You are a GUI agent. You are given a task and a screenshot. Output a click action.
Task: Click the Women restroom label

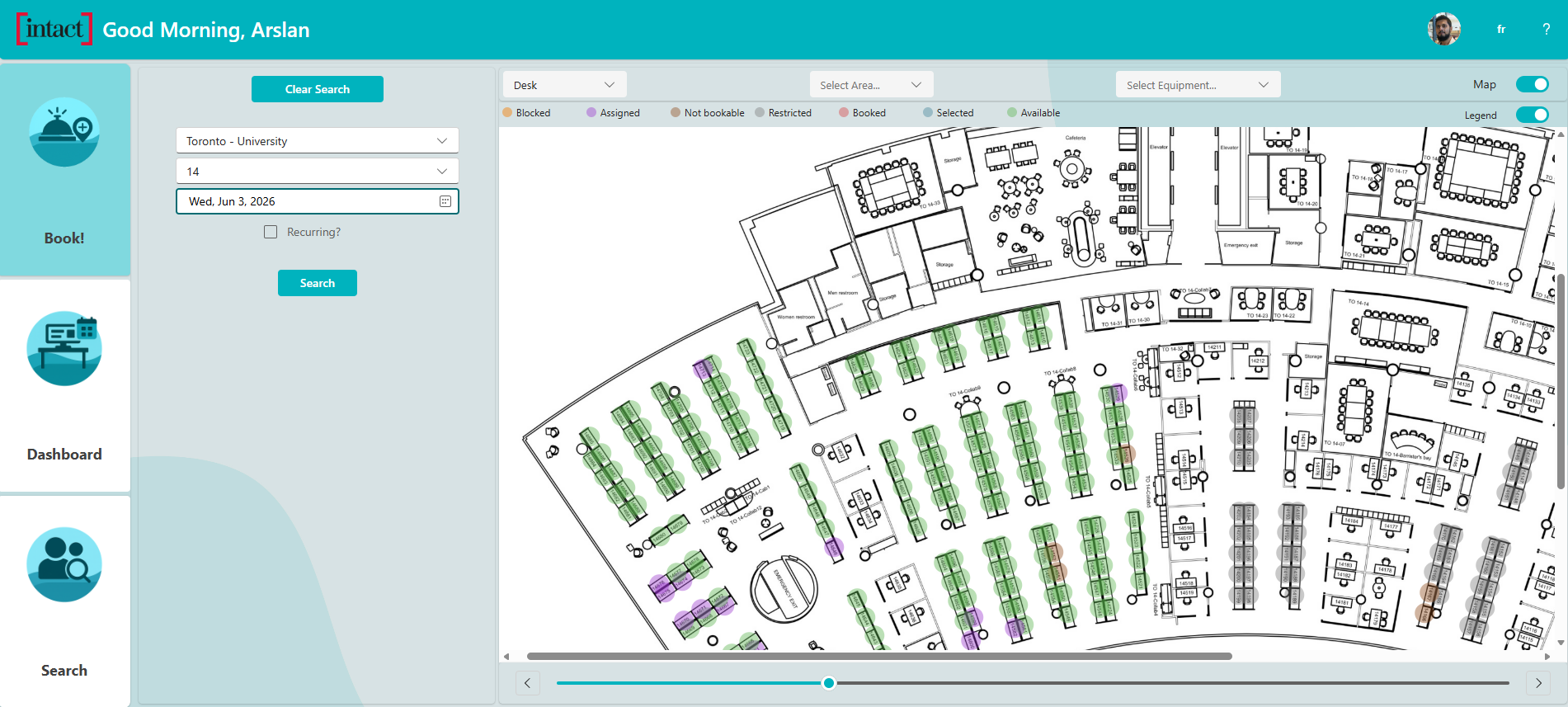click(796, 317)
